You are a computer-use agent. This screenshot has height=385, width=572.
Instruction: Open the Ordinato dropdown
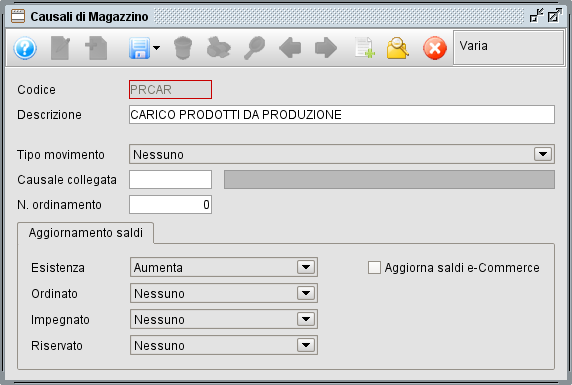pos(224,293)
